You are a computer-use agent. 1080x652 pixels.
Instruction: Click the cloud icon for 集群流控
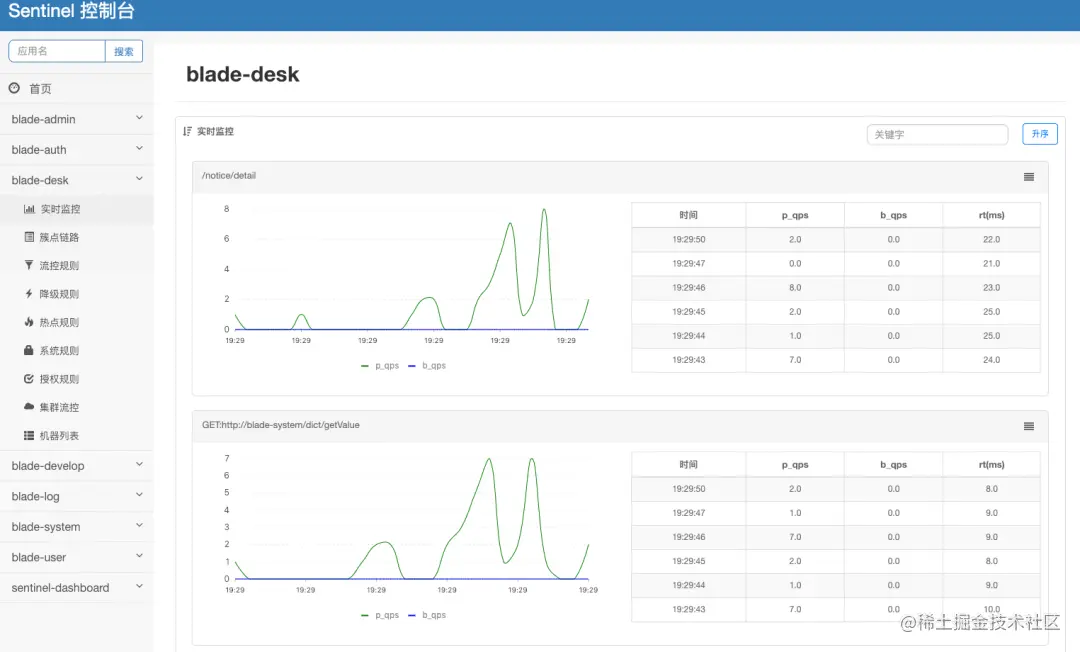[29, 406]
